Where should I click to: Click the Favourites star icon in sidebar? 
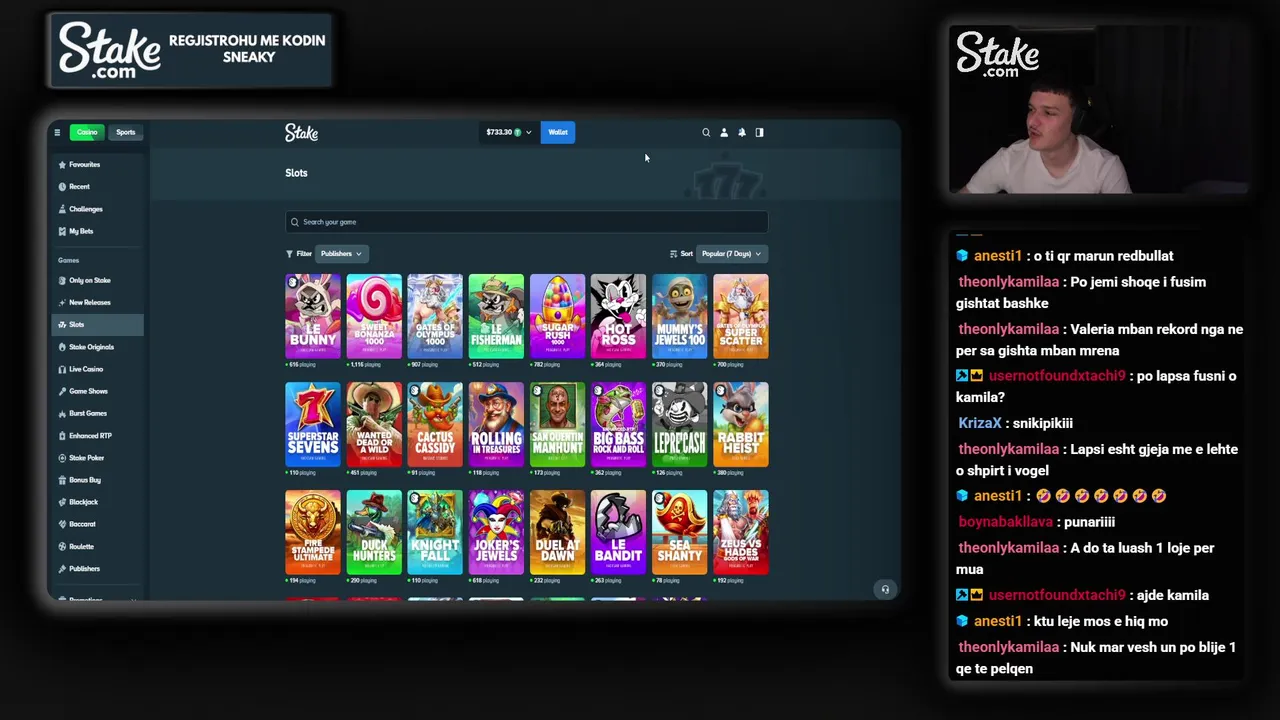62,165
